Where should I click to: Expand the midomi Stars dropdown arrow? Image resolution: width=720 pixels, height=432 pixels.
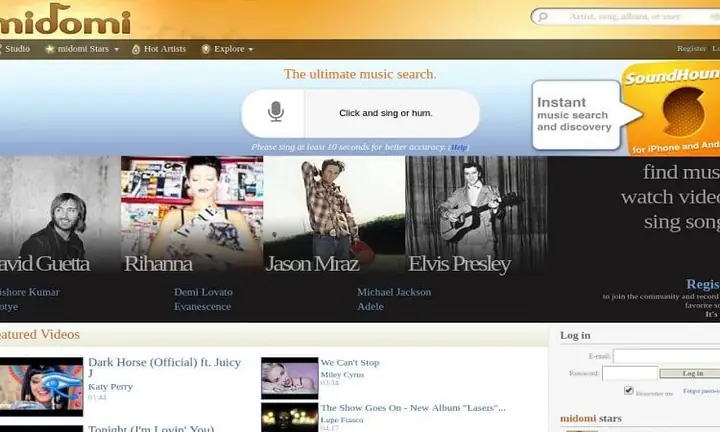117,50
